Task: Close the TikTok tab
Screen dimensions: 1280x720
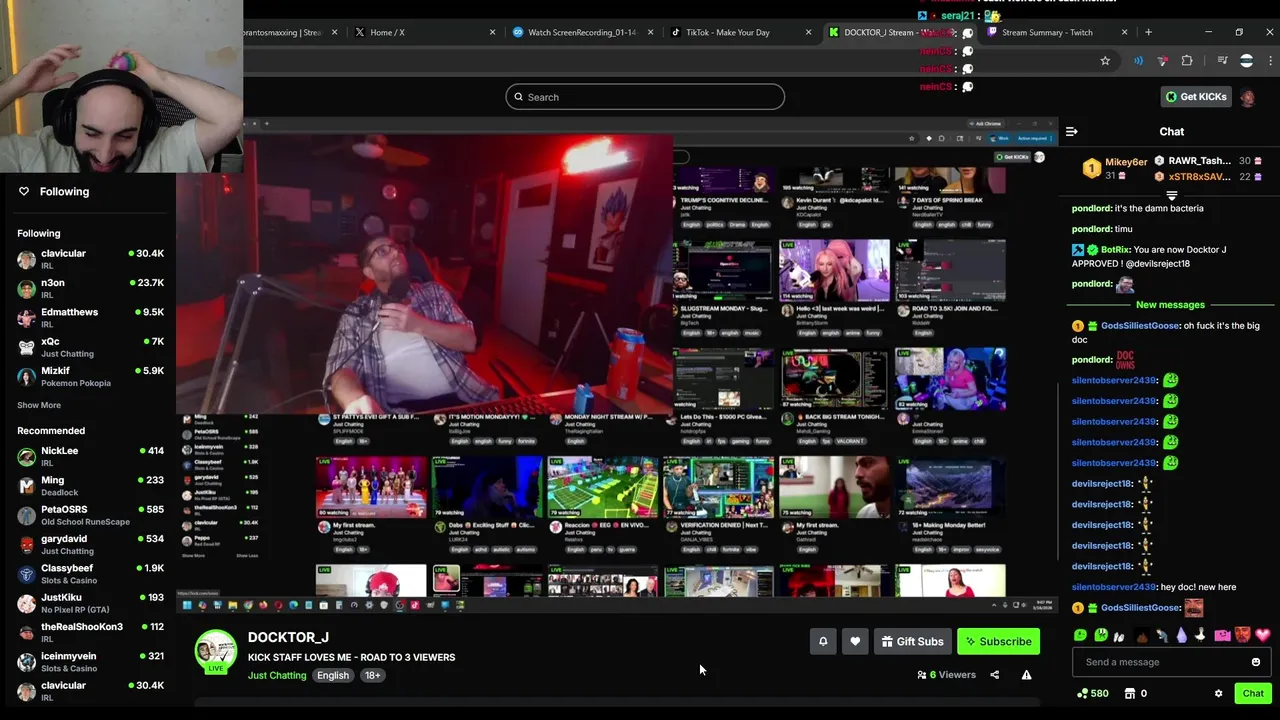Action: 809,32
